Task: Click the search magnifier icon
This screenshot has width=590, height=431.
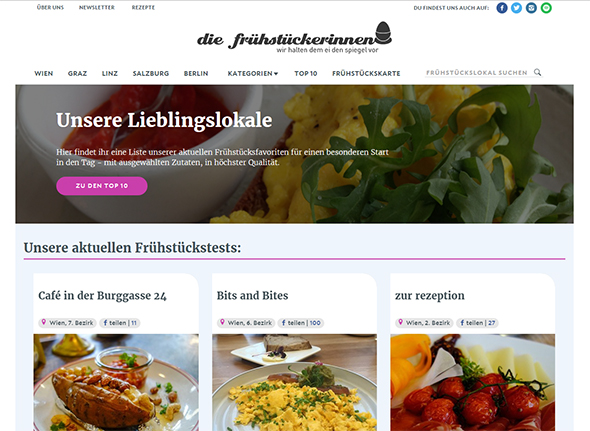Action: click(x=537, y=72)
